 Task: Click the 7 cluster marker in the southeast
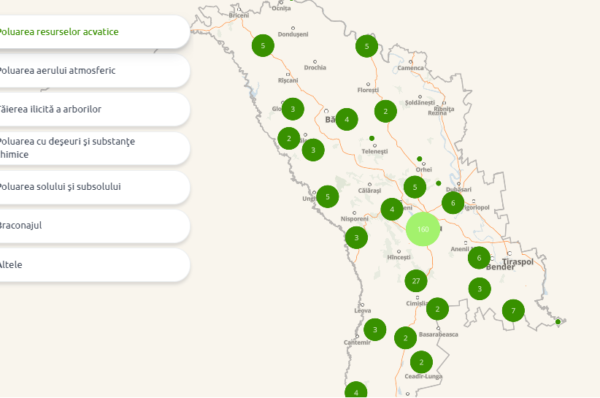[x=513, y=311]
